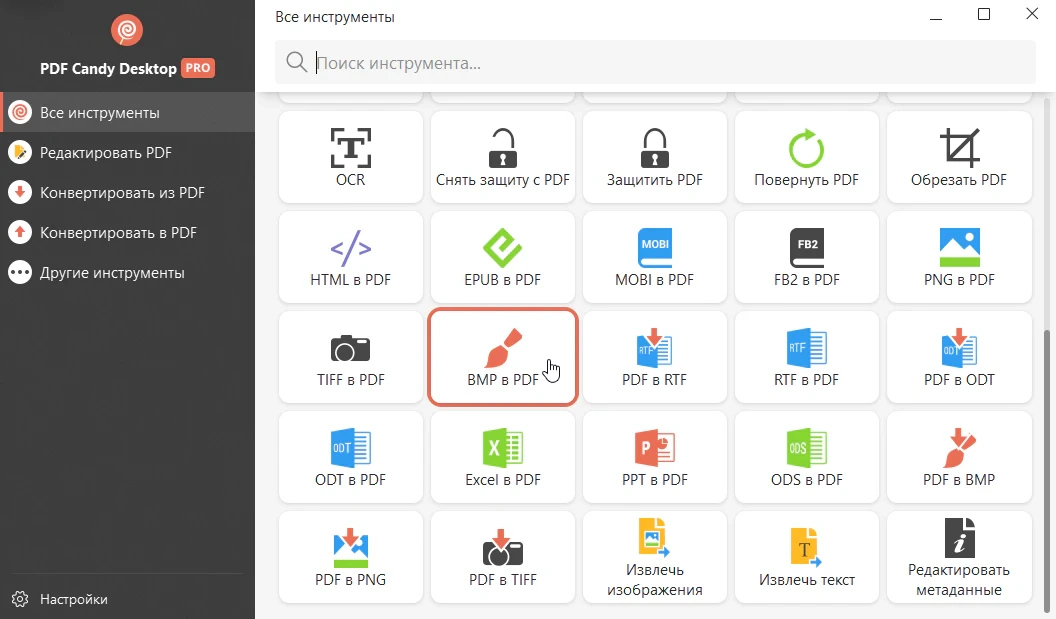Screen dimensions: 1056x619
Task: Open Excel в PDF converter
Action: point(502,457)
